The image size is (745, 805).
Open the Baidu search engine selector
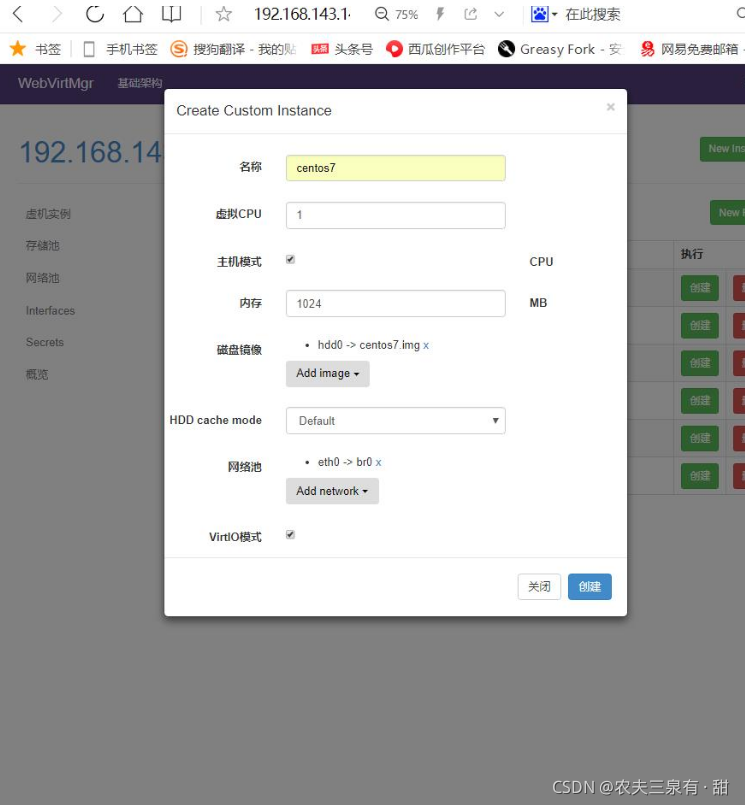[543, 14]
